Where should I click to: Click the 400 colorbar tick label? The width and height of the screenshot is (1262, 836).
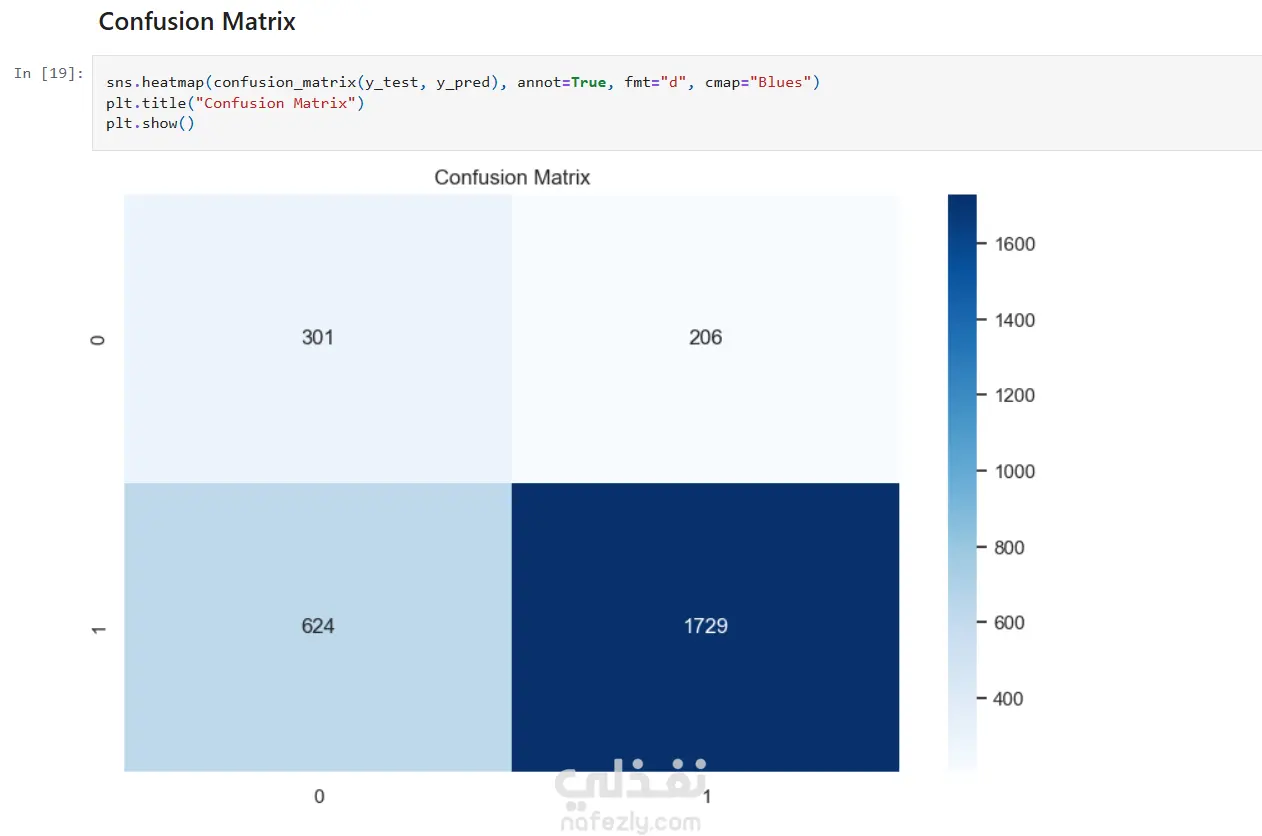[1009, 698]
